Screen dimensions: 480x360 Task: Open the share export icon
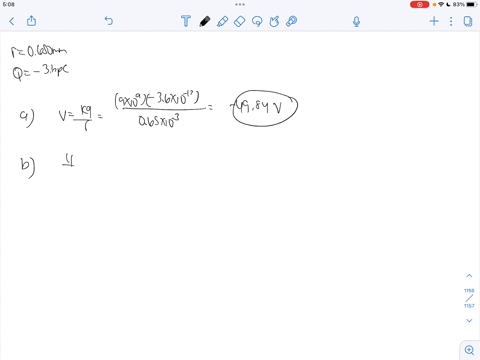31,21
